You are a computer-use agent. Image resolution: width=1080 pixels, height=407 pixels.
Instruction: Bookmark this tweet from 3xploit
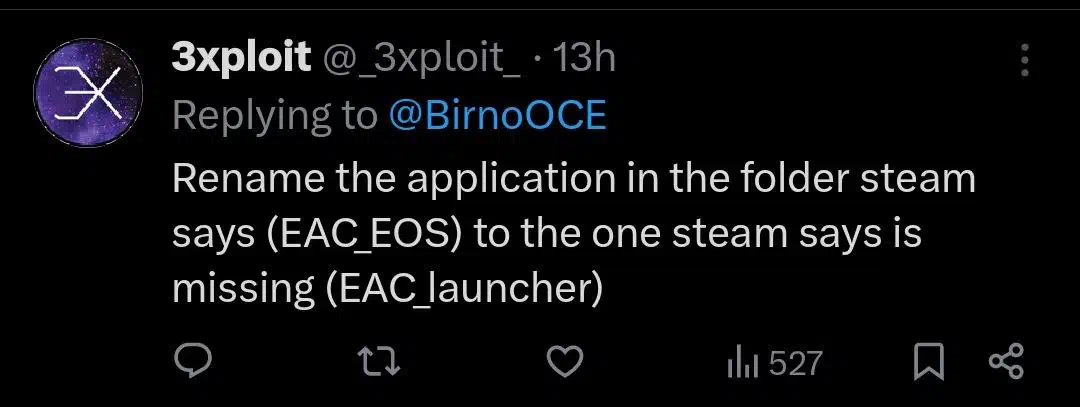pyautogui.click(x=928, y=363)
